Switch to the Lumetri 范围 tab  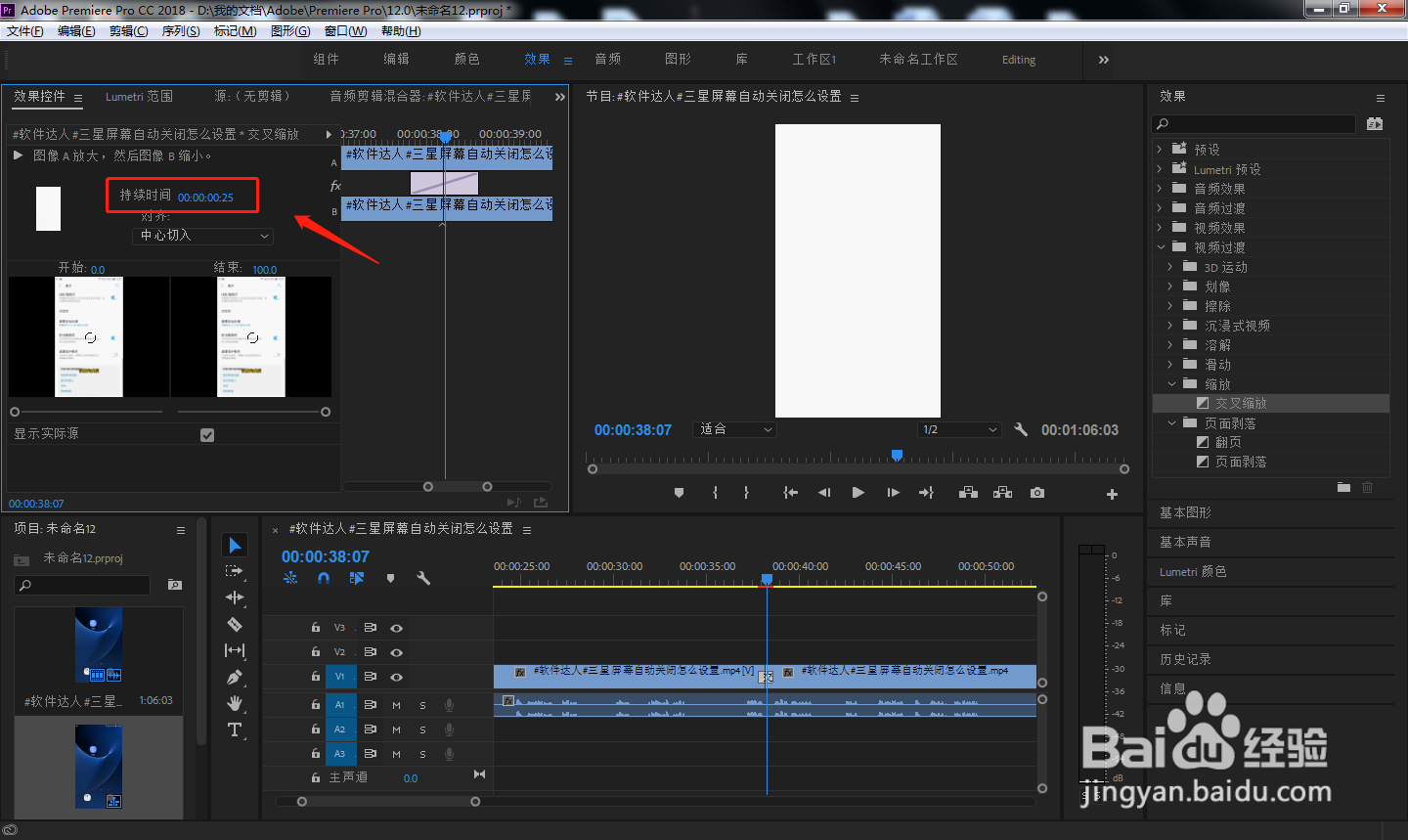point(139,96)
